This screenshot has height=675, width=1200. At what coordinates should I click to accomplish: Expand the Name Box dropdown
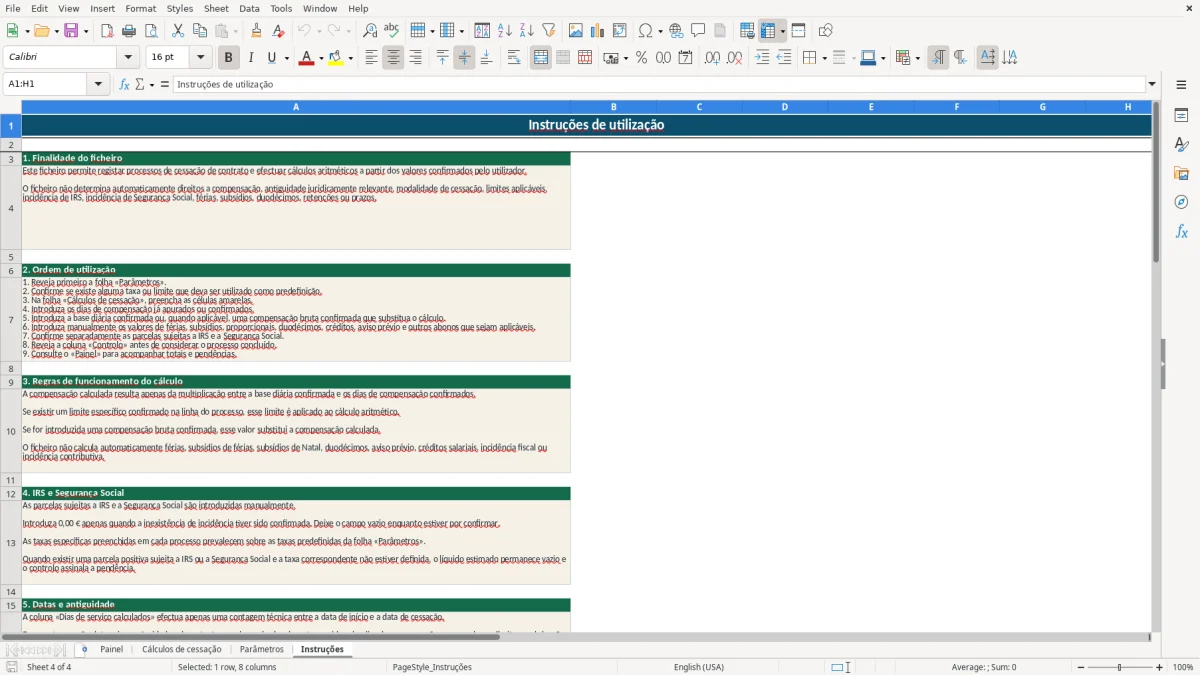(99, 84)
